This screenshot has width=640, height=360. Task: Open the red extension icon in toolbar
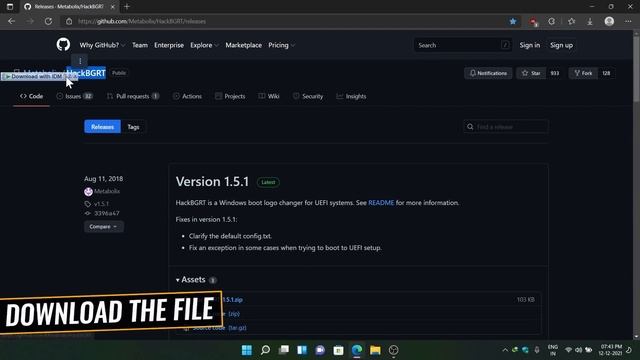[533, 22]
